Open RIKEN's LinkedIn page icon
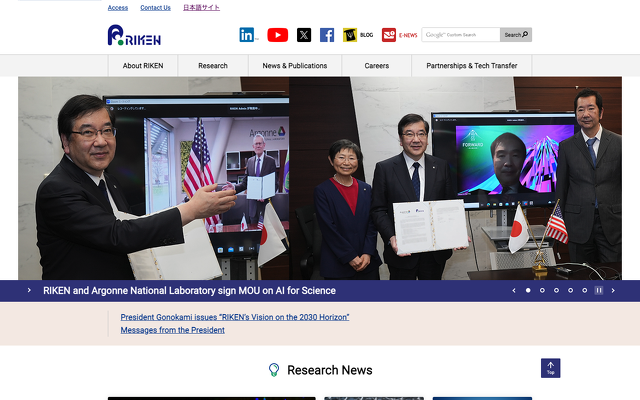Image resolution: width=640 pixels, height=400 pixels. pyautogui.click(x=247, y=35)
